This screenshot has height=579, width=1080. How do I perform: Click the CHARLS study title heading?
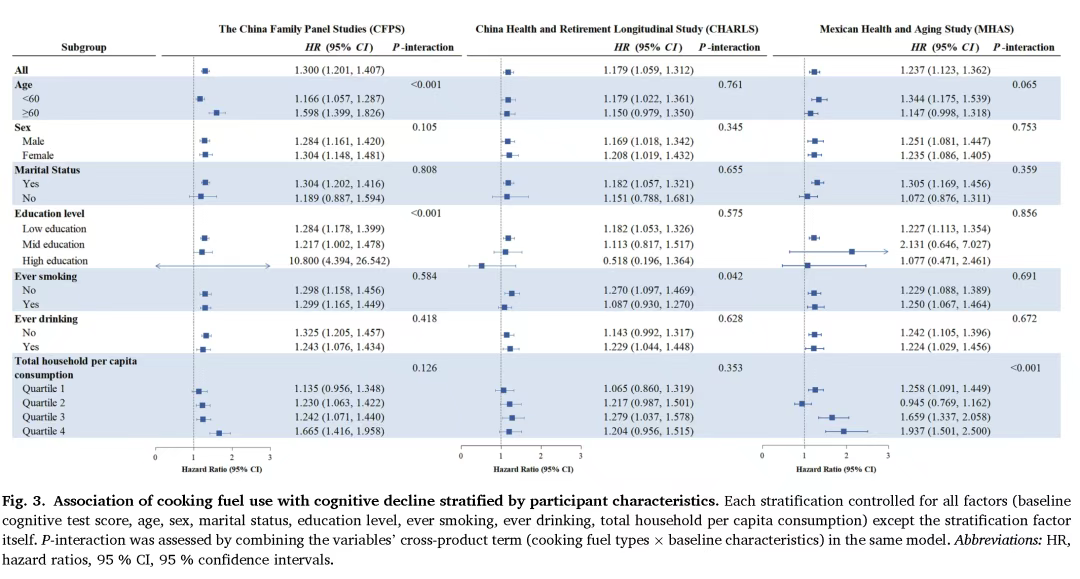point(617,29)
